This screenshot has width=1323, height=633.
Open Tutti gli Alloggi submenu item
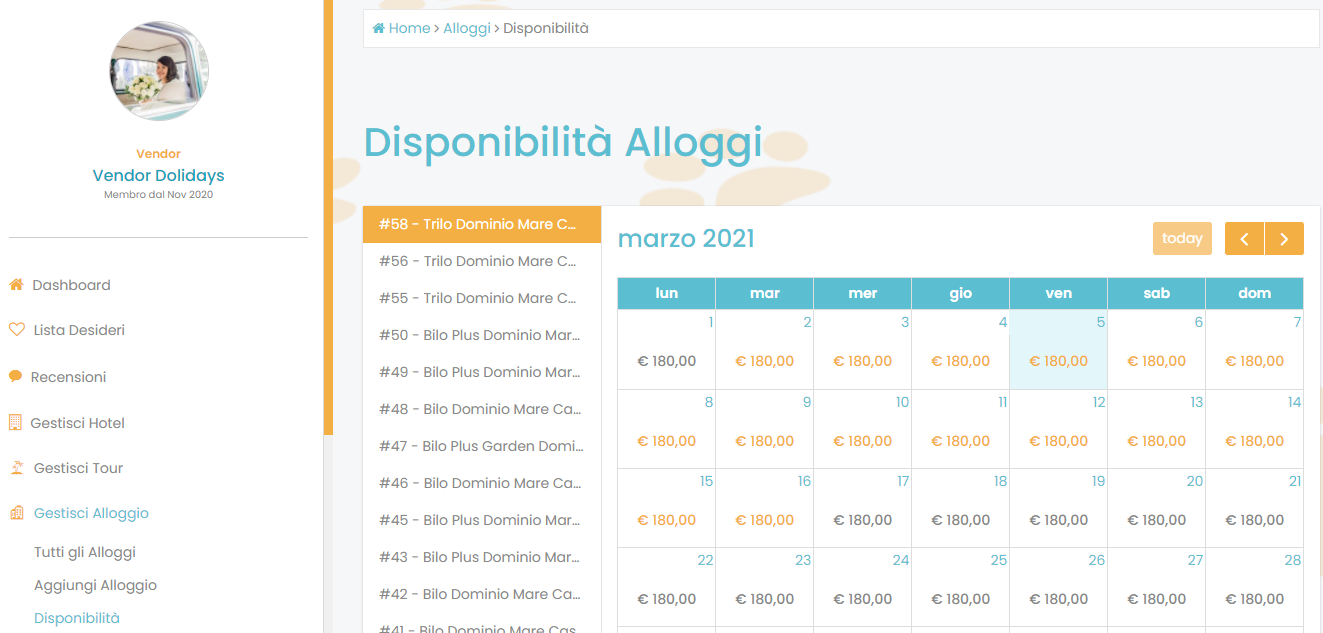85,552
